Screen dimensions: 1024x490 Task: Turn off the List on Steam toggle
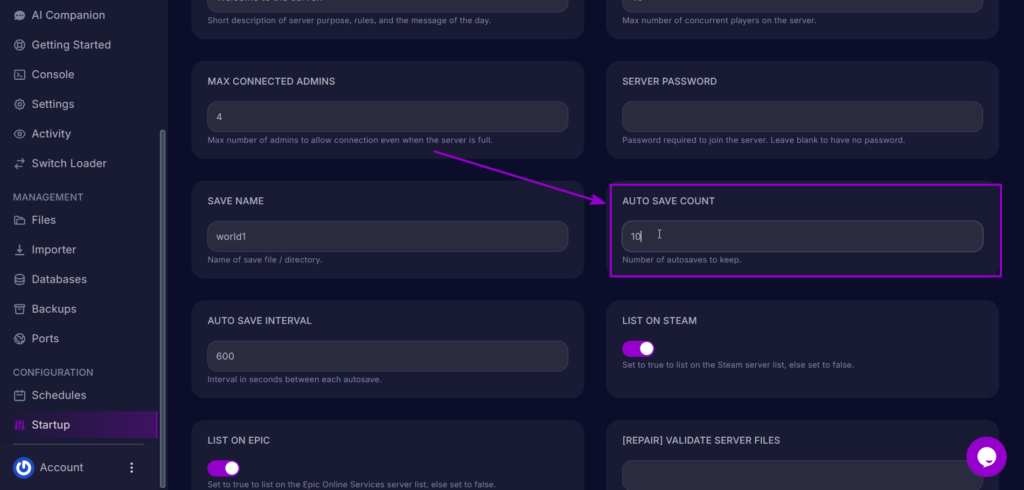coord(638,348)
